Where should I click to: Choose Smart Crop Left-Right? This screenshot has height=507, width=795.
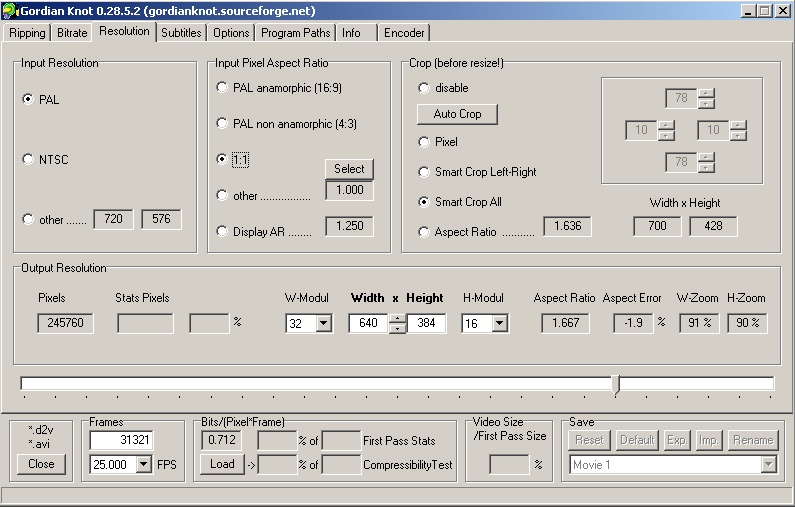click(424, 172)
